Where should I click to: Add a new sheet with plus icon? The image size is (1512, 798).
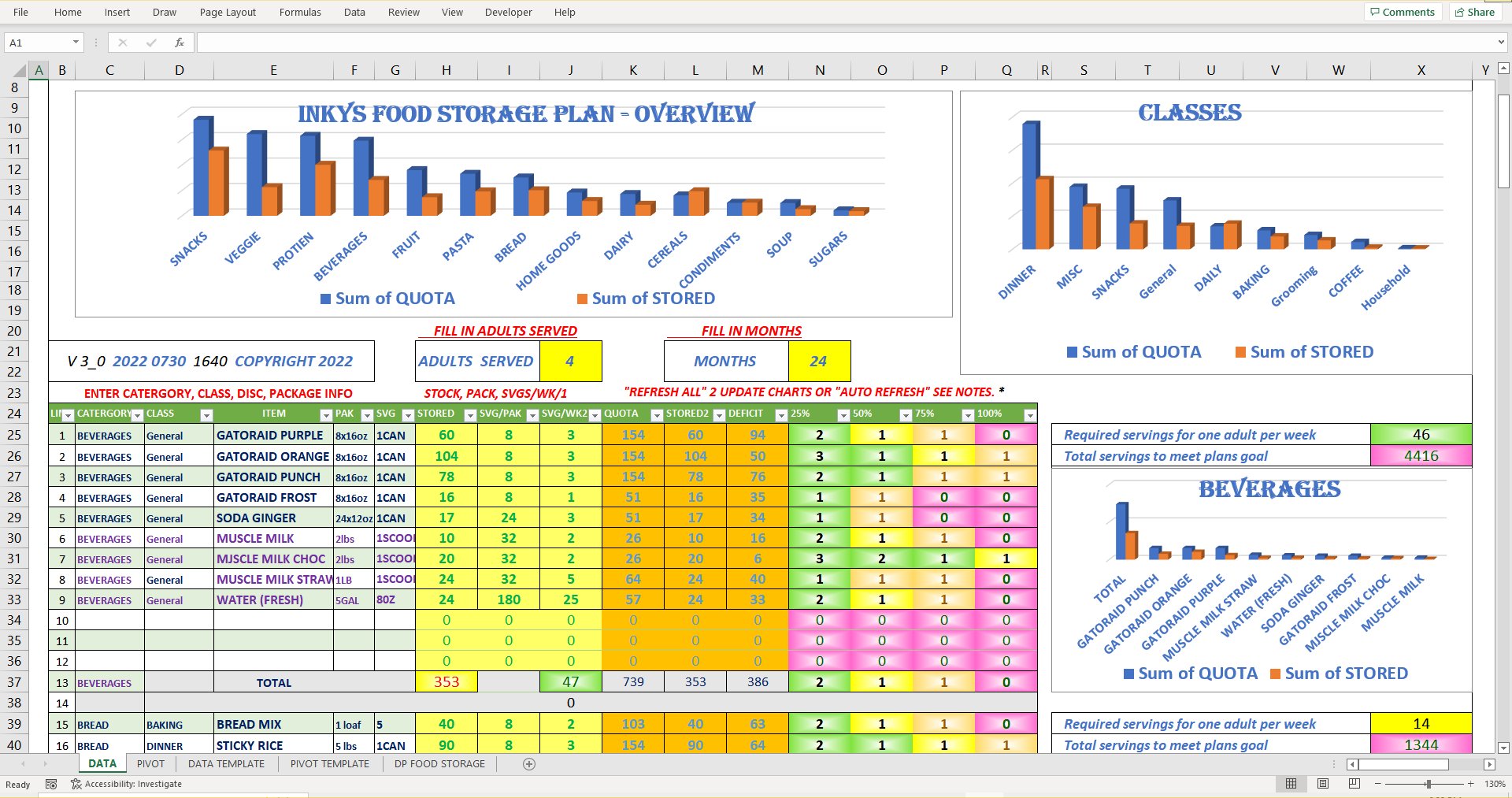(529, 764)
